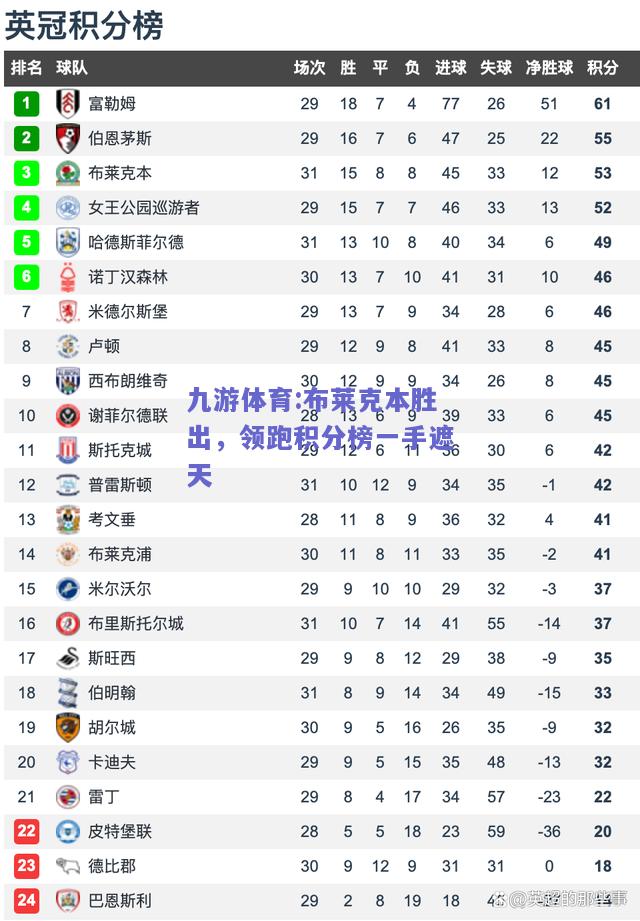Click the Bournemouth club crest icon
Image resolution: width=640 pixels, height=921 pixels.
tap(68, 138)
